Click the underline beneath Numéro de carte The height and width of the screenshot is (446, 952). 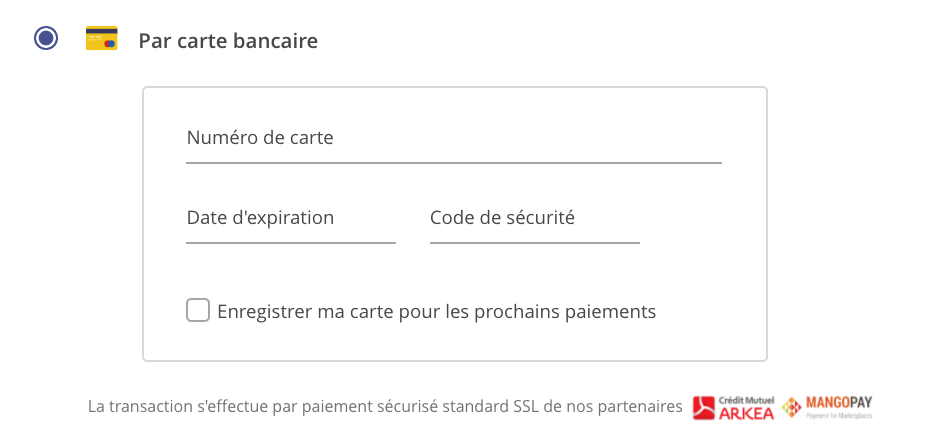coord(453,161)
